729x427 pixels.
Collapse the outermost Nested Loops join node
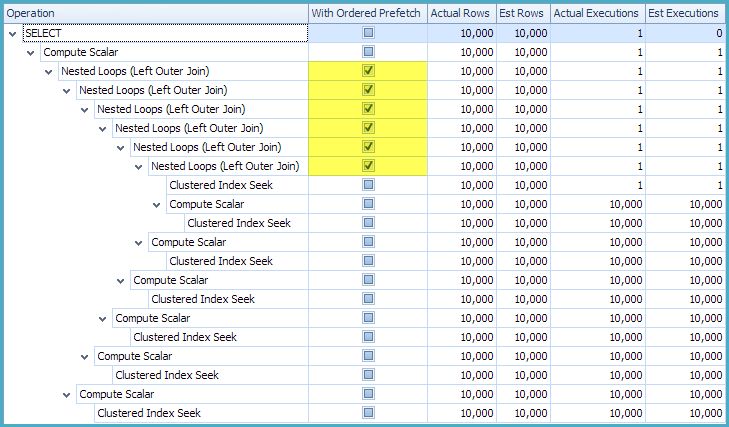(x=48, y=71)
